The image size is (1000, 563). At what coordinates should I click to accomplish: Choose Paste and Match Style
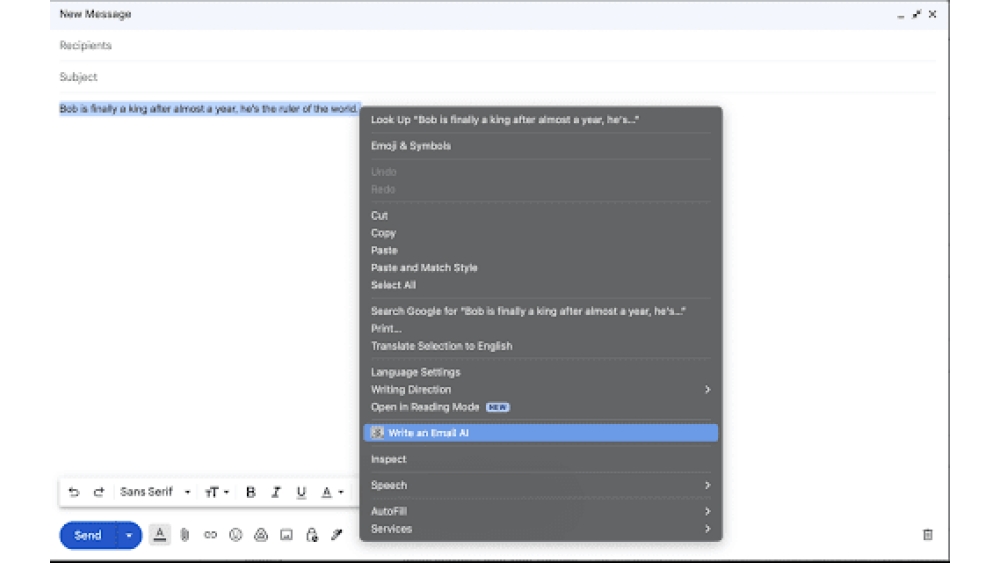click(x=541, y=268)
